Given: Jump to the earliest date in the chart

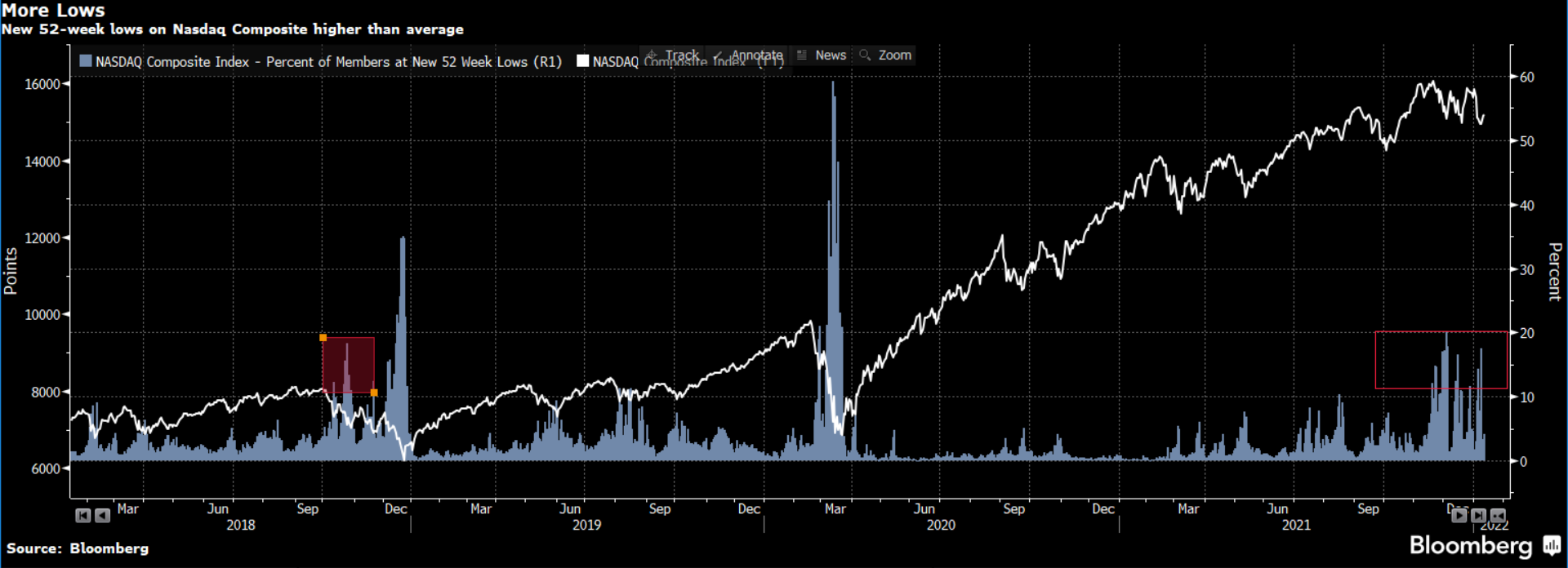Looking at the screenshot, I should point(82,516).
